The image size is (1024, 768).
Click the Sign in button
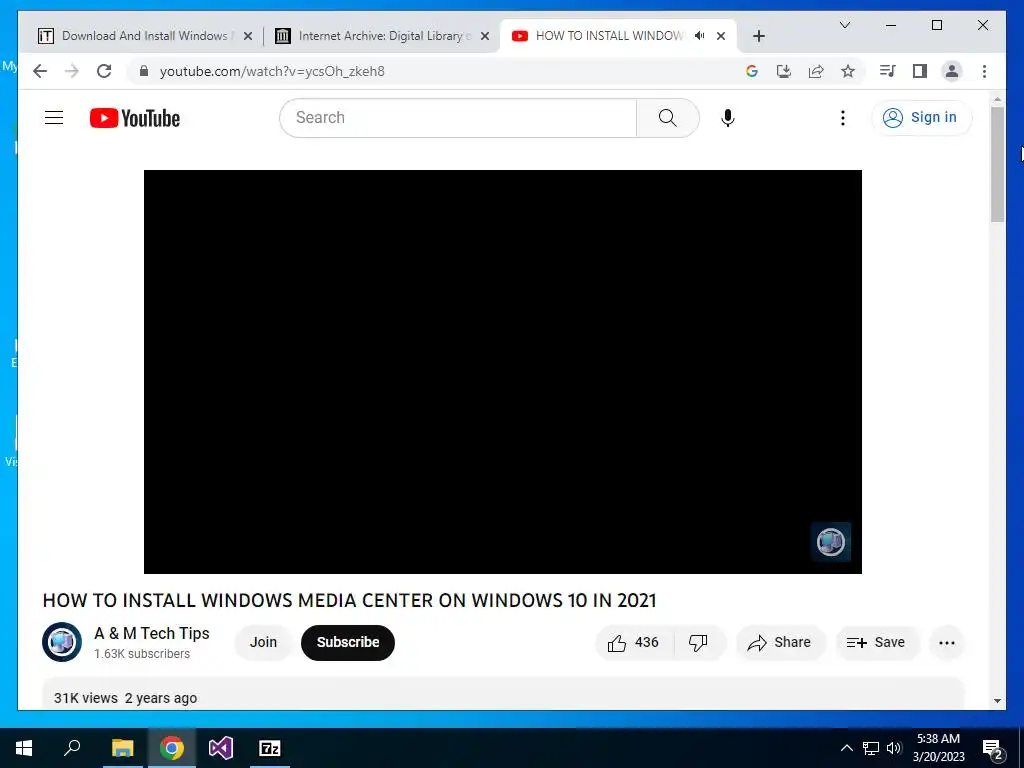pos(921,118)
